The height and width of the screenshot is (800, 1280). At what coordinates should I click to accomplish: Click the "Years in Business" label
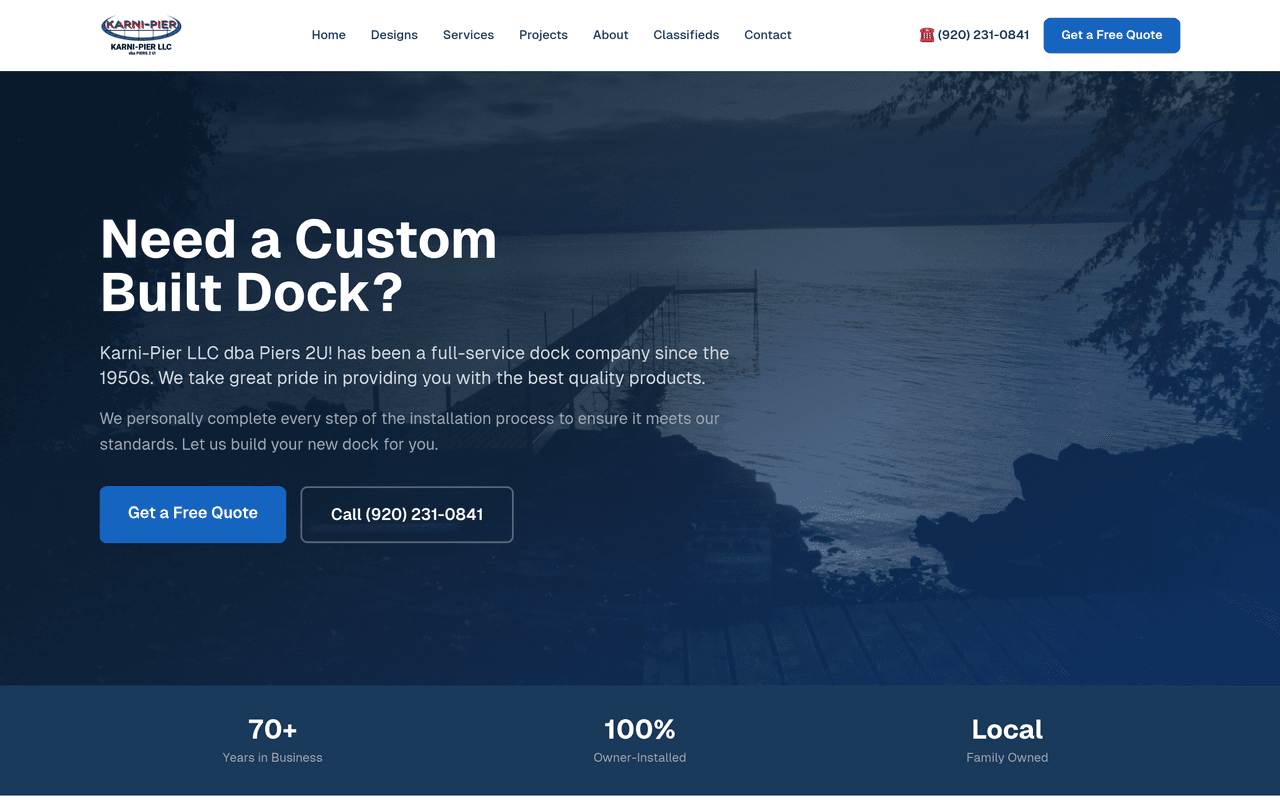tap(273, 758)
